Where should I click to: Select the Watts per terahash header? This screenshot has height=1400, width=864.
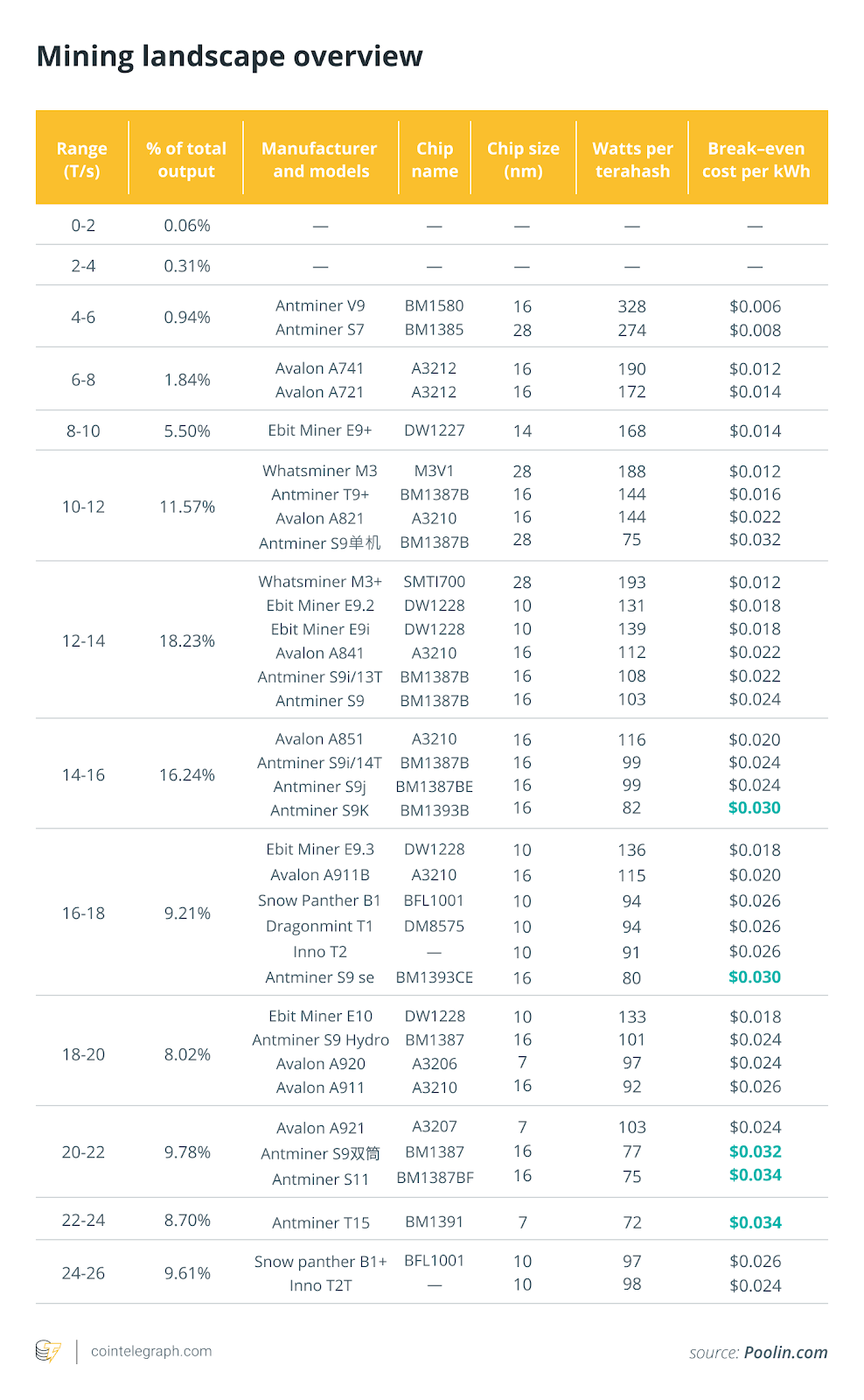(x=632, y=159)
